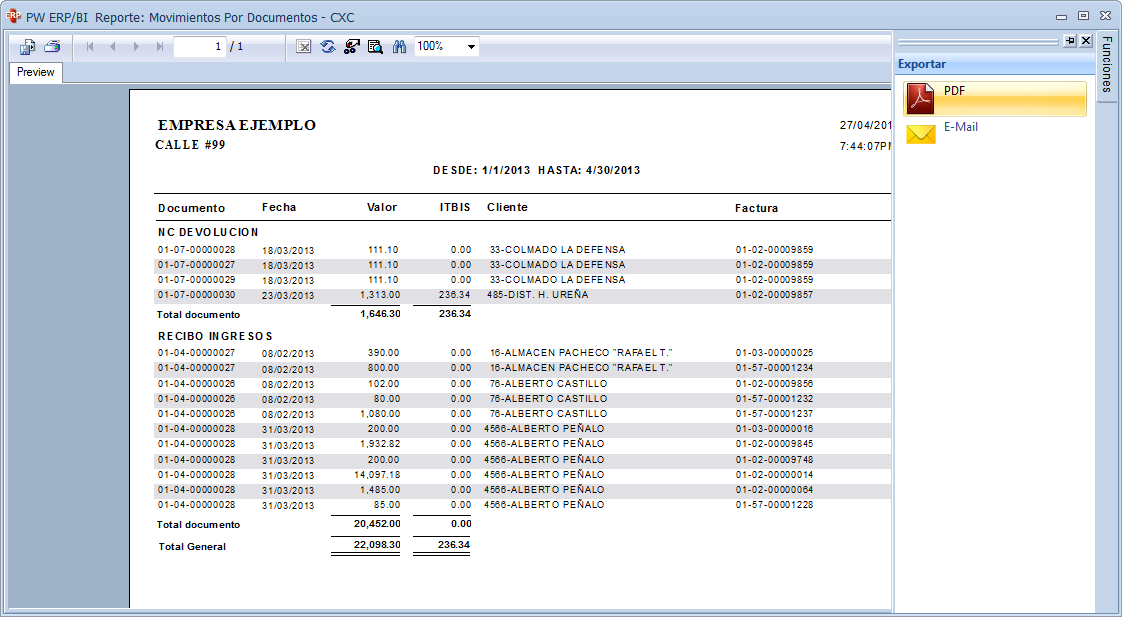Click the Factura column header
Viewport: 1122px width, 617px height.
click(756, 208)
